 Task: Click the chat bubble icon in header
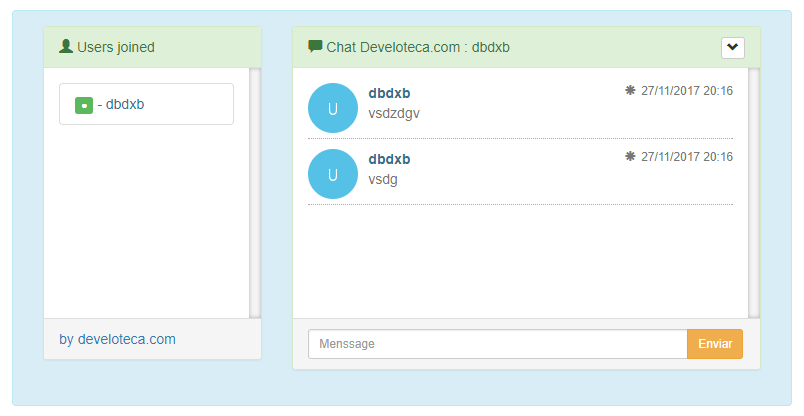pos(315,46)
